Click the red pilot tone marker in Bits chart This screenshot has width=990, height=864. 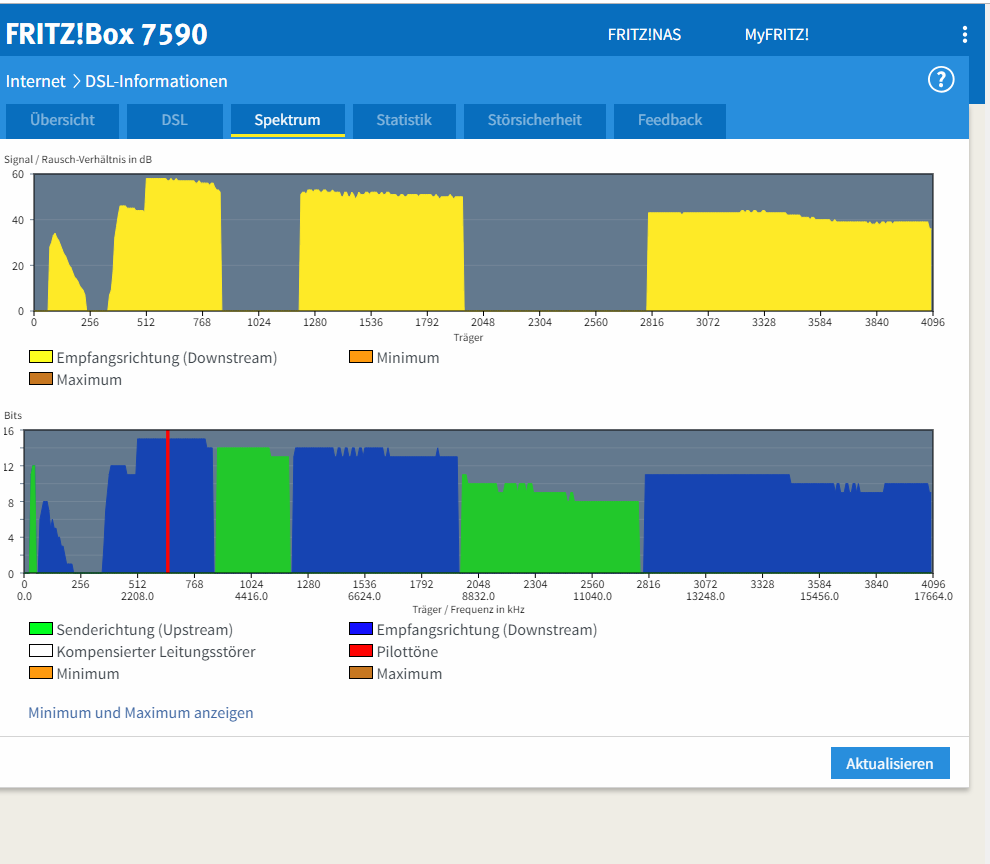point(167,501)
